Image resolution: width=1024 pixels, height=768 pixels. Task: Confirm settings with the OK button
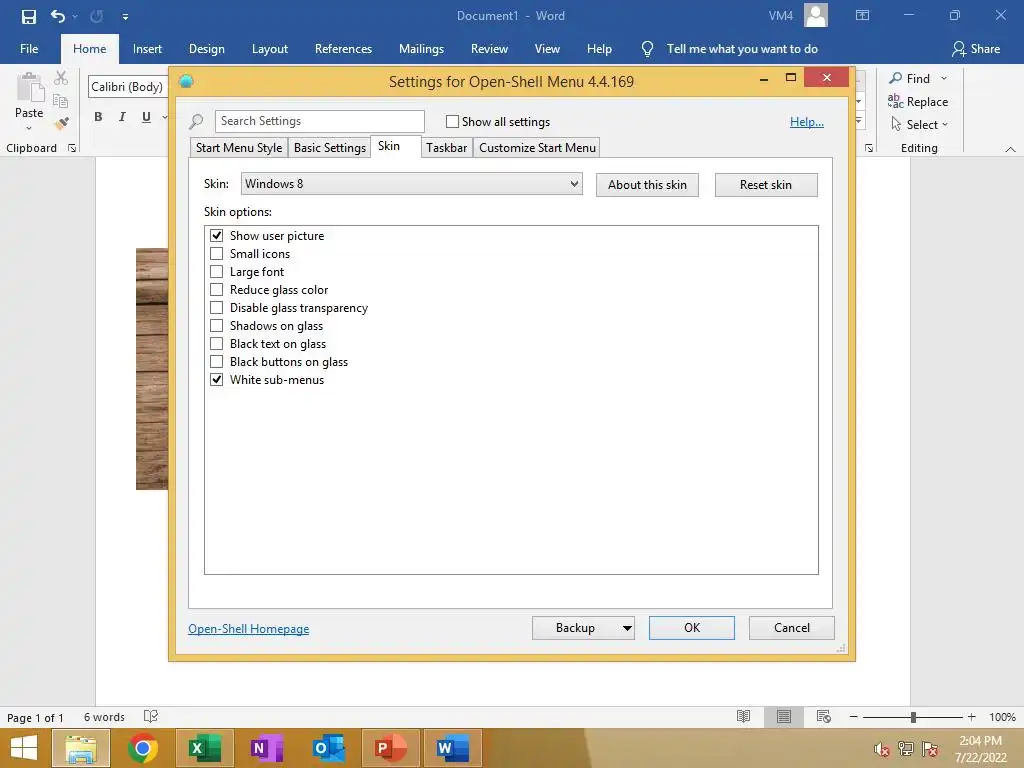point(692,628)
